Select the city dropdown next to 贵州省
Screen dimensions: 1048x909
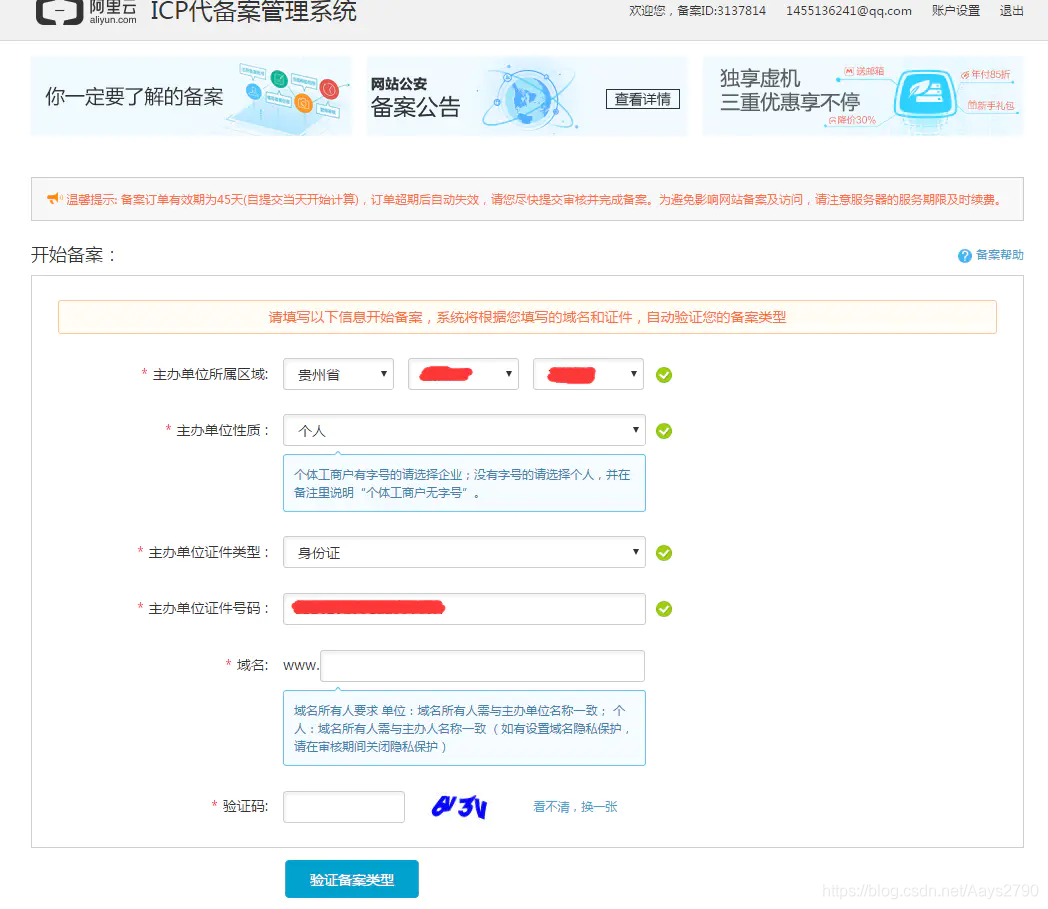tap(463, 374)
